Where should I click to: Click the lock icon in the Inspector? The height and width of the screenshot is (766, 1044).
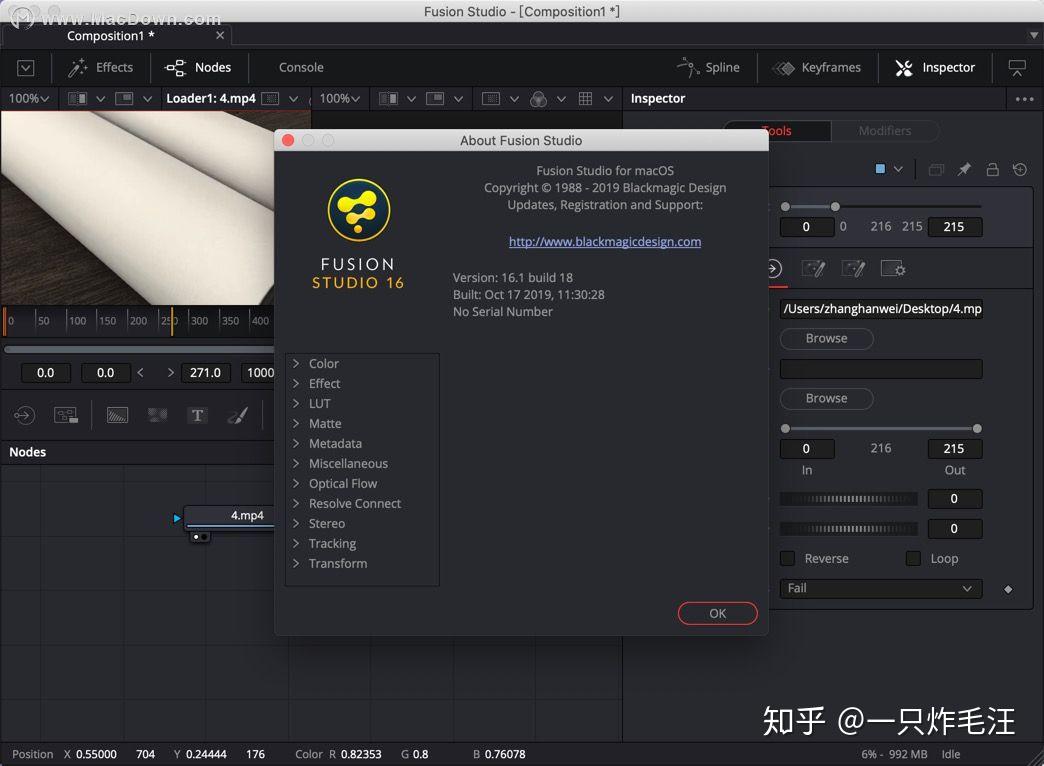[993, 169]
